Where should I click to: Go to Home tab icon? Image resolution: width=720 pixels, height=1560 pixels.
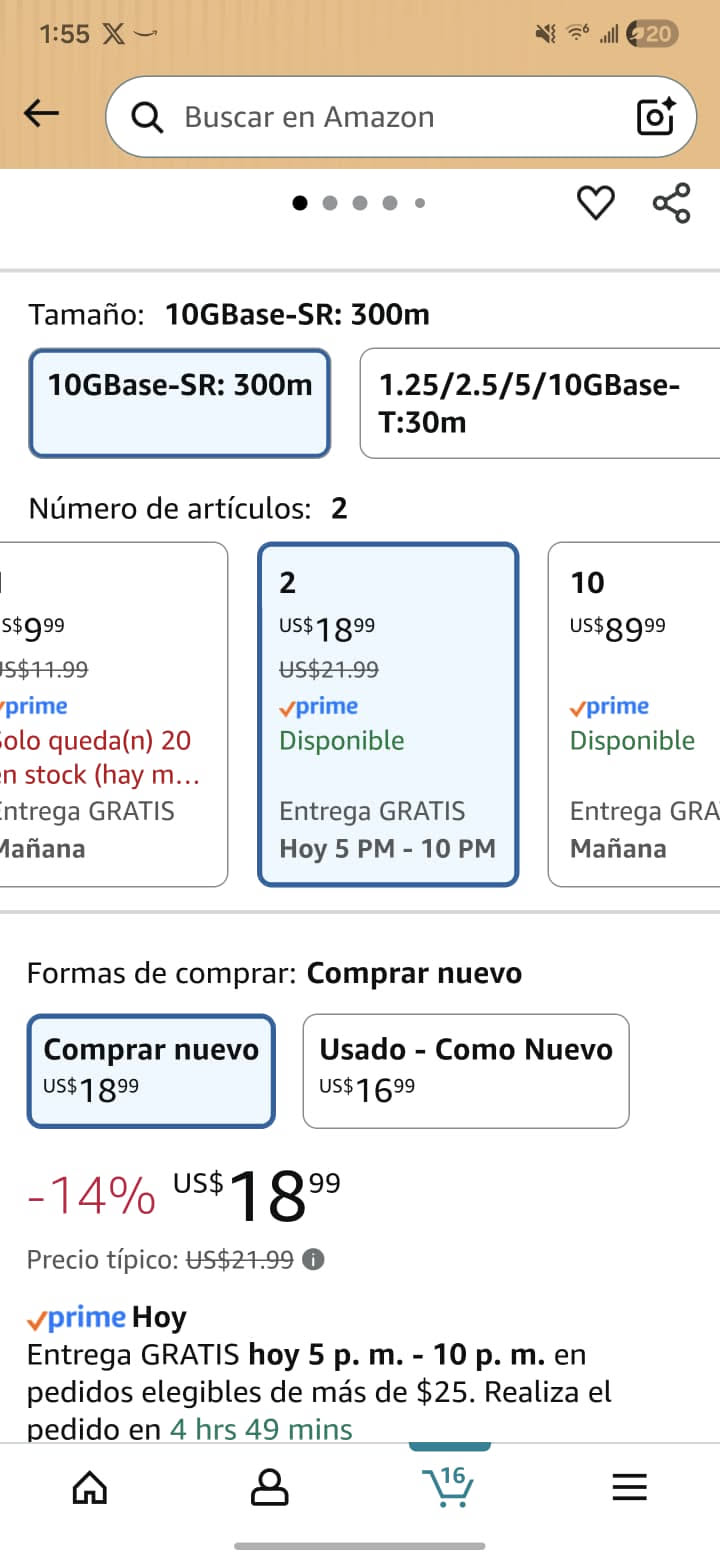90,1487
